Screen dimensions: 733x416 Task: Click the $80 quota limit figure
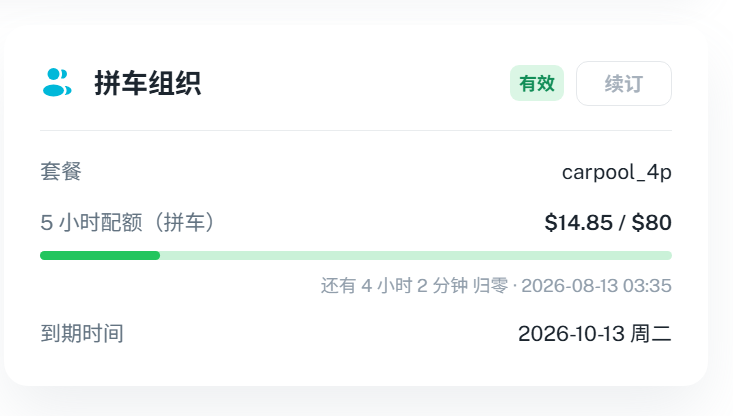click(x=652, y=222)
